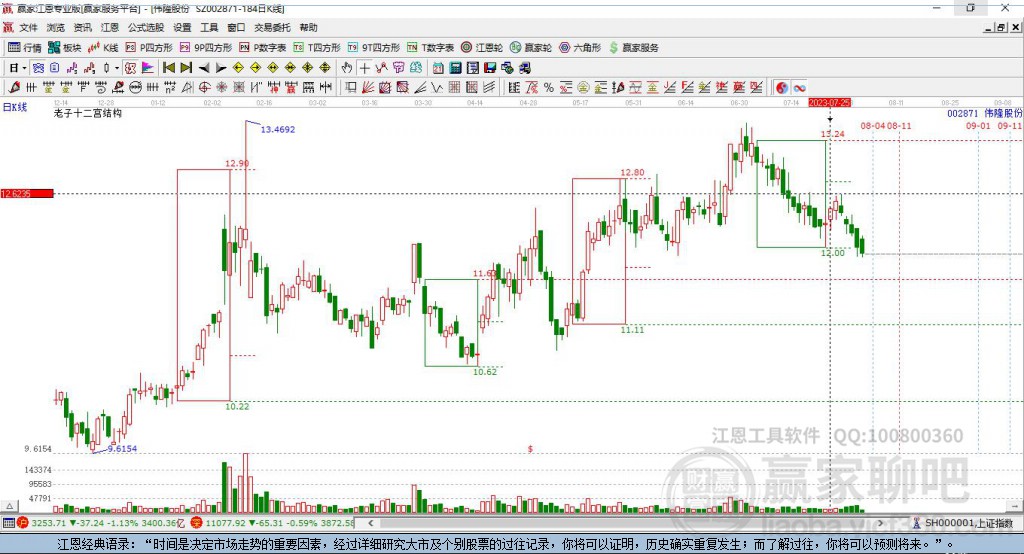Click the stock code 002871
Screen dimensions: 1024x554
[x=963, y=114]
